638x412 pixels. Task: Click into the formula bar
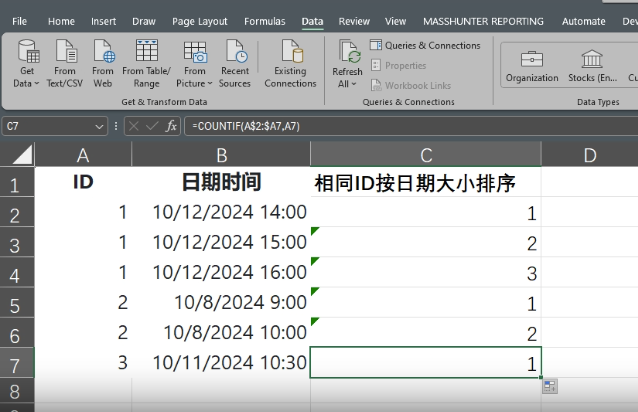point(411,126)
